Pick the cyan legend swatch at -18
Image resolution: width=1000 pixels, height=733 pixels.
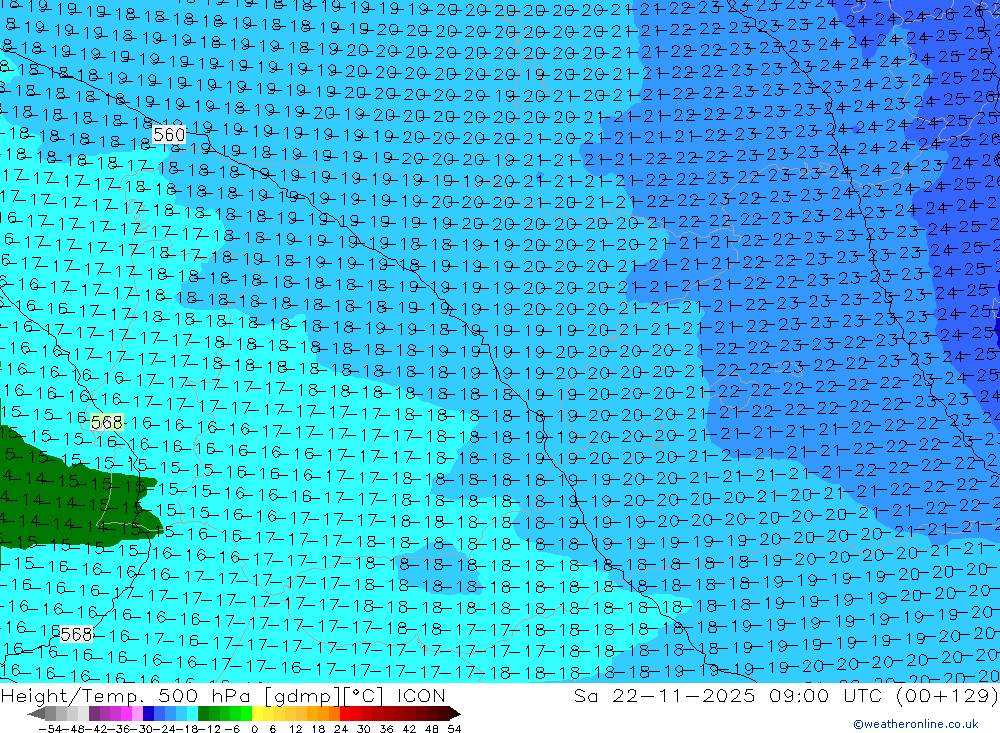(x=192, y=713)
